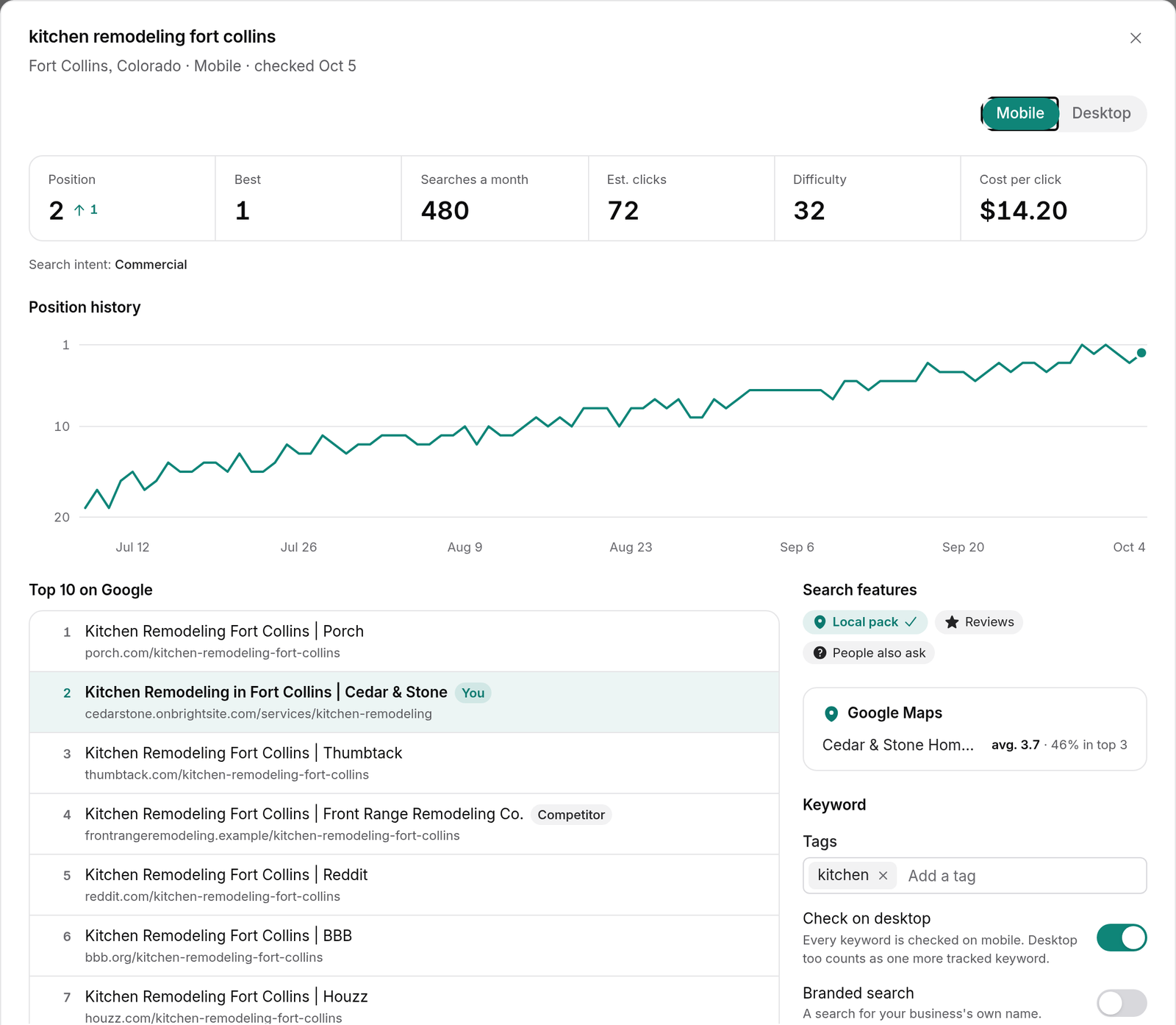Open the Porch result row
Screen dimensions: 1176x1025
coord(404,641)
